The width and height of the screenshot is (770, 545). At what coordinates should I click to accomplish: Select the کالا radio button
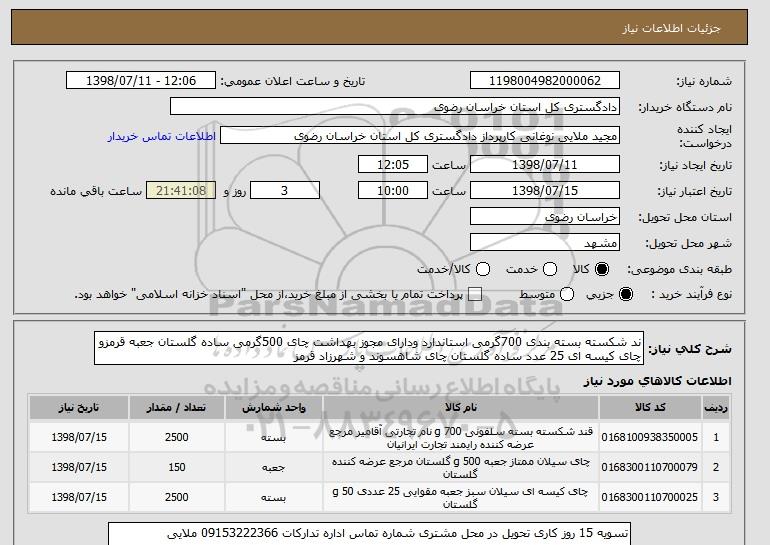point(602,269)
